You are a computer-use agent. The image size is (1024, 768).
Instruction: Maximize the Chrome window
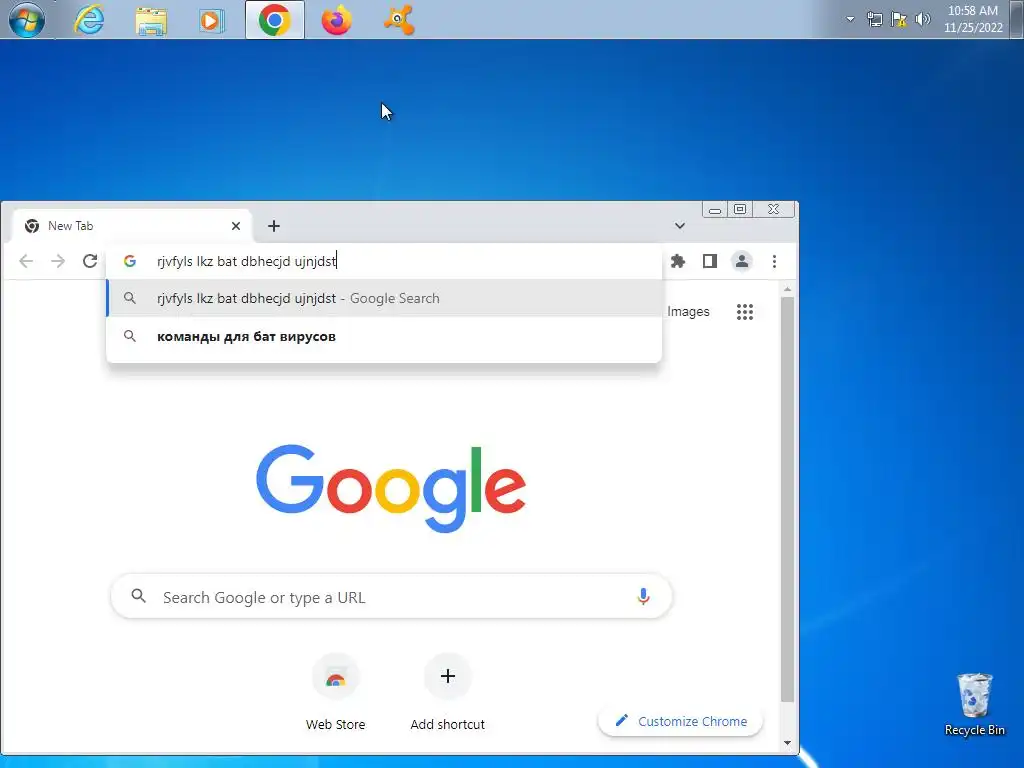tap(740, 210)
